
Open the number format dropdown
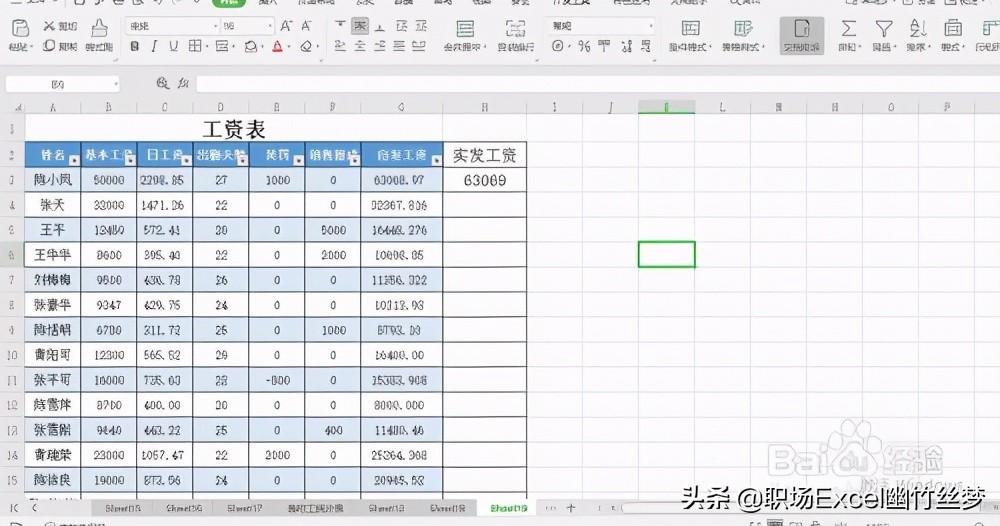[651, 26]
